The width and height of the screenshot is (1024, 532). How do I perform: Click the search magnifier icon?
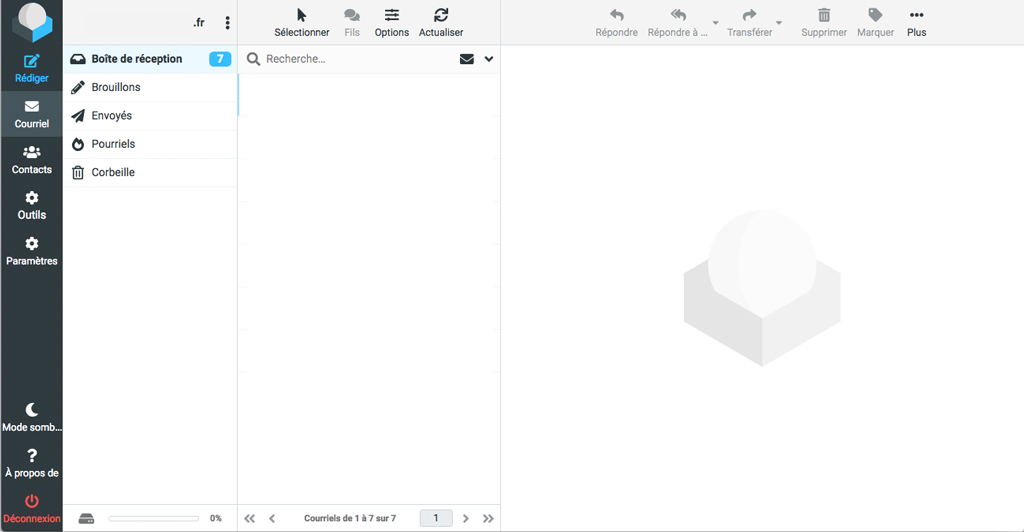click(253, 59)
